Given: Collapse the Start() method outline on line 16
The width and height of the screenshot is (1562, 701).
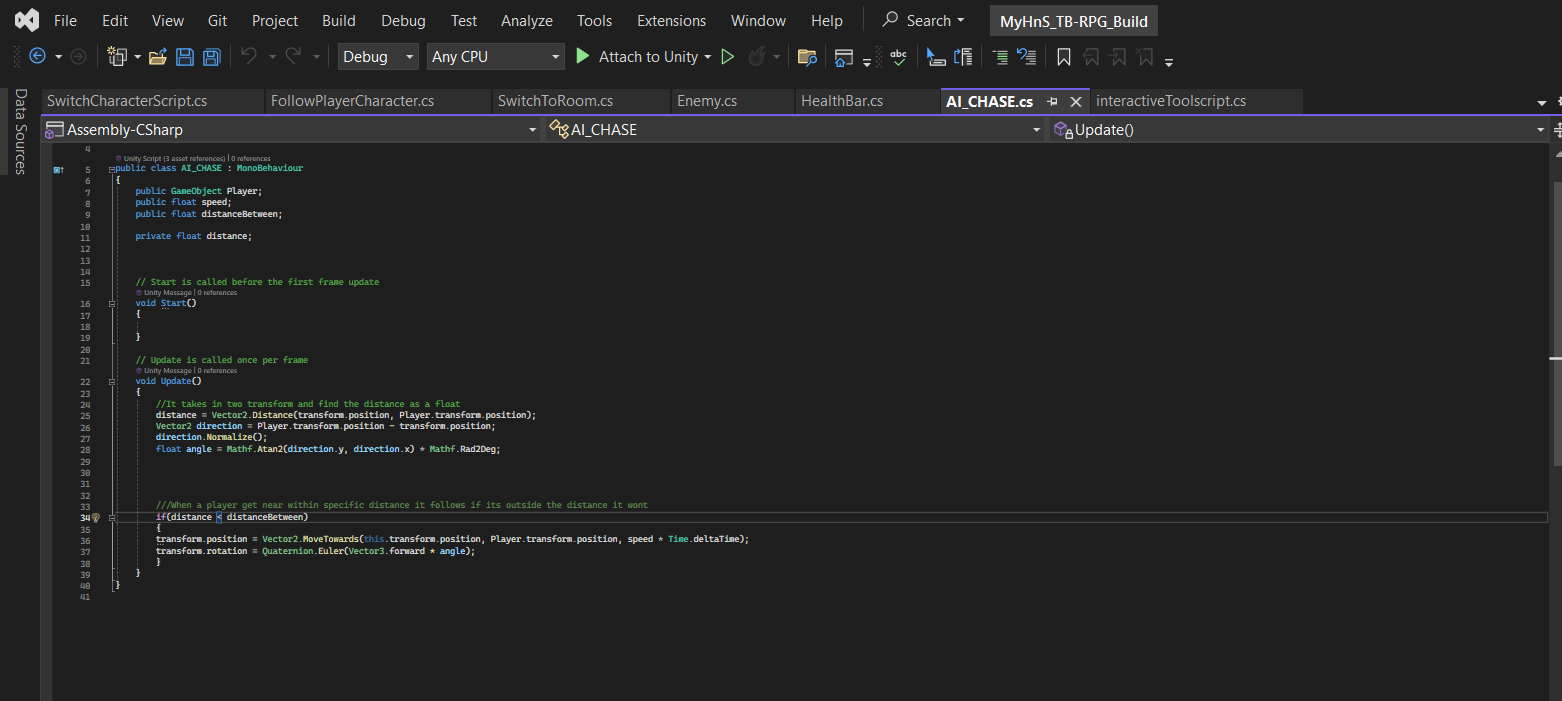Looking at the screenshot, I should pyautogui.click(x=112, y=304).
